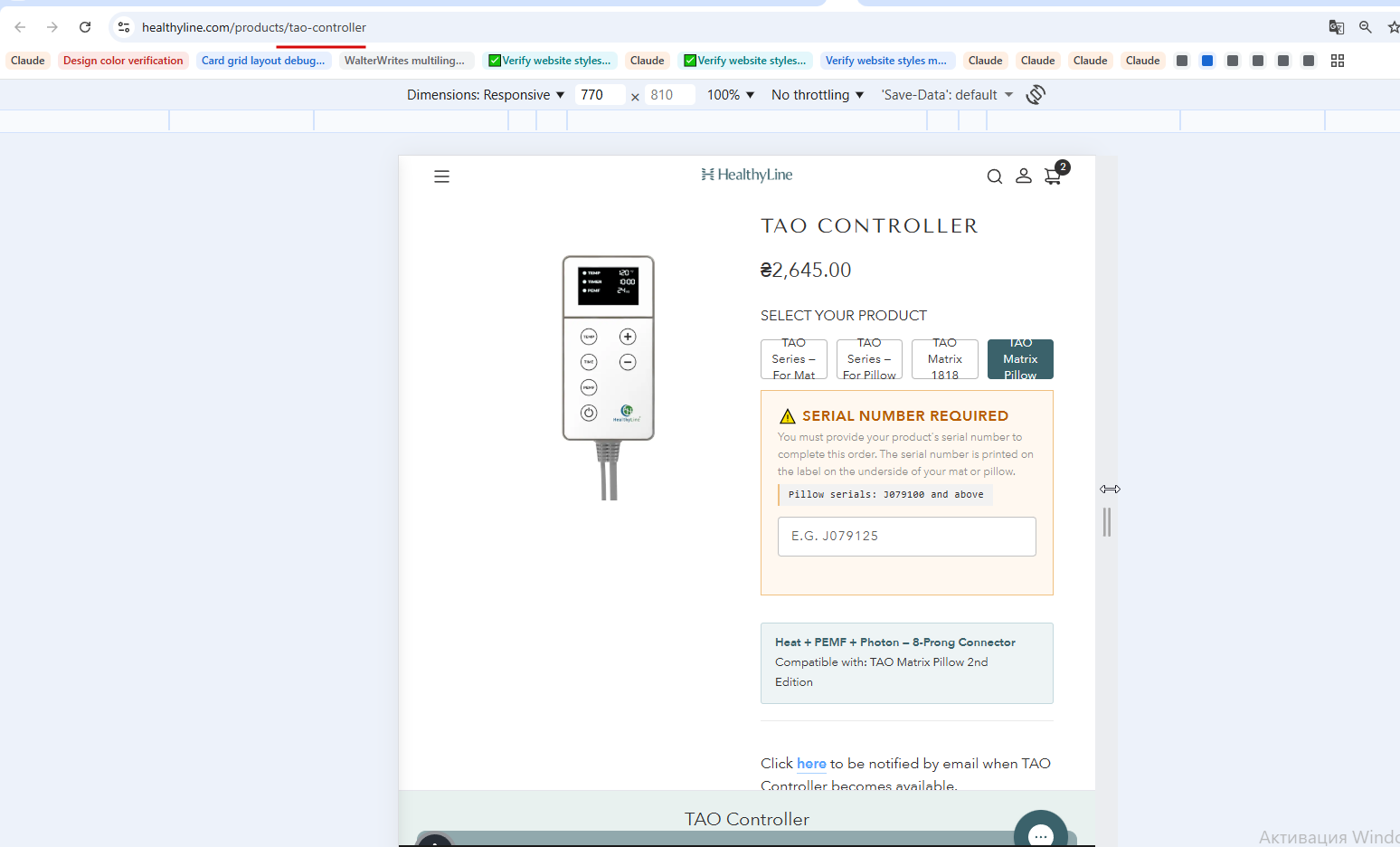This screenshot has width=1400, height=847.
Task: Open the chat bubble widget
Action: [1041, 834]
